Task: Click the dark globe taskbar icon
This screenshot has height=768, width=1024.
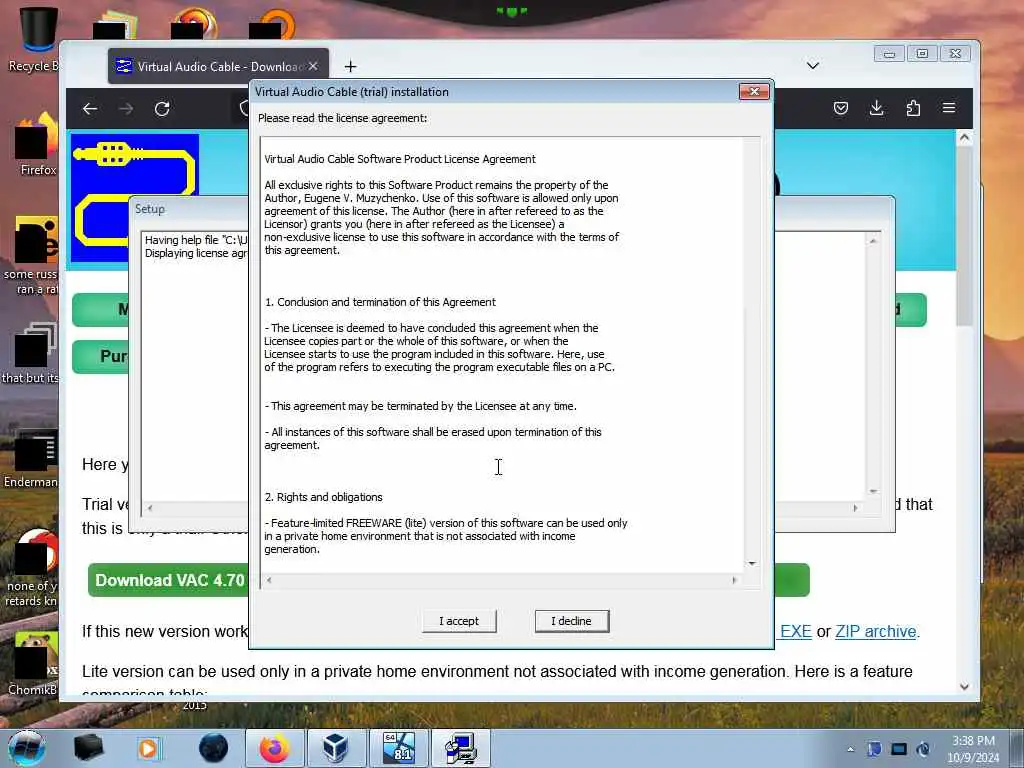Action: pyautogui.click(x=214, y=748)
